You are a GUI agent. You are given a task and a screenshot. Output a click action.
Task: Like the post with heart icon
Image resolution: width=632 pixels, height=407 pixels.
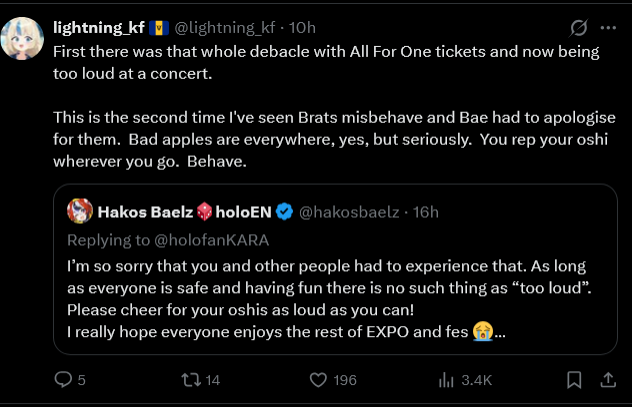319,380
